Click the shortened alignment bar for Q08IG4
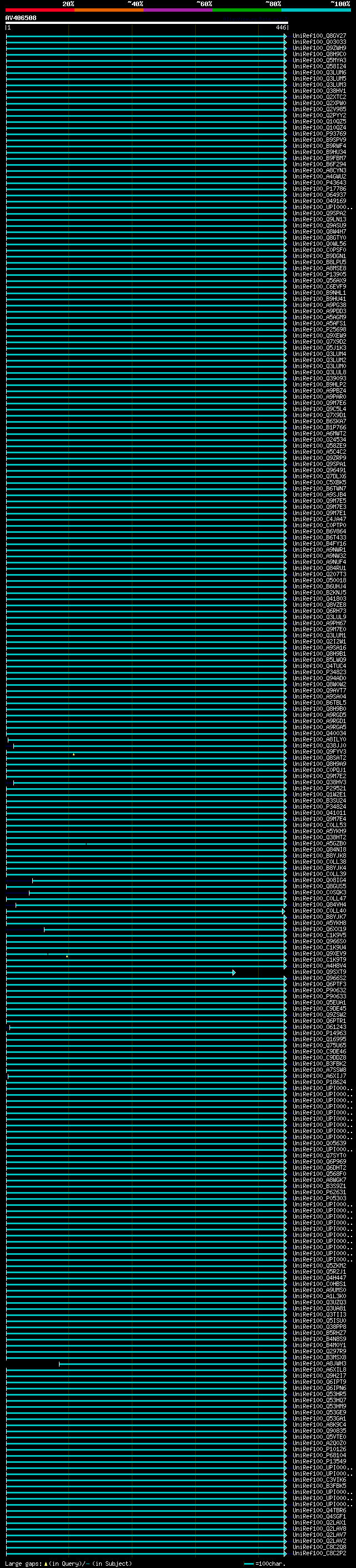This screenshot has height=1568, width=356. [160, 881]
